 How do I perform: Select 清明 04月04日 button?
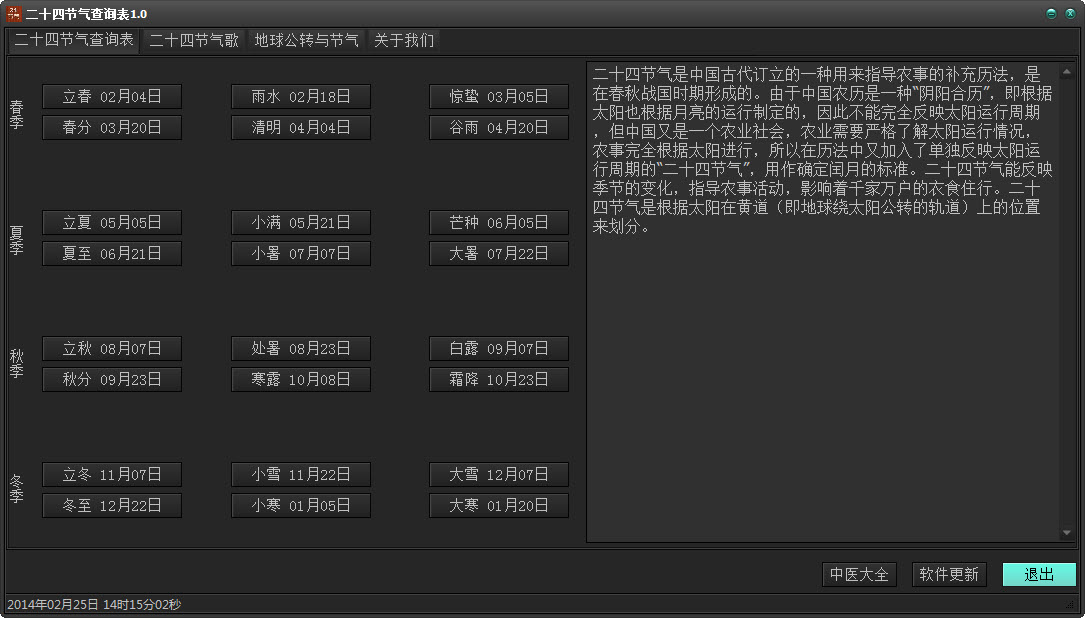tap(301, 127)
